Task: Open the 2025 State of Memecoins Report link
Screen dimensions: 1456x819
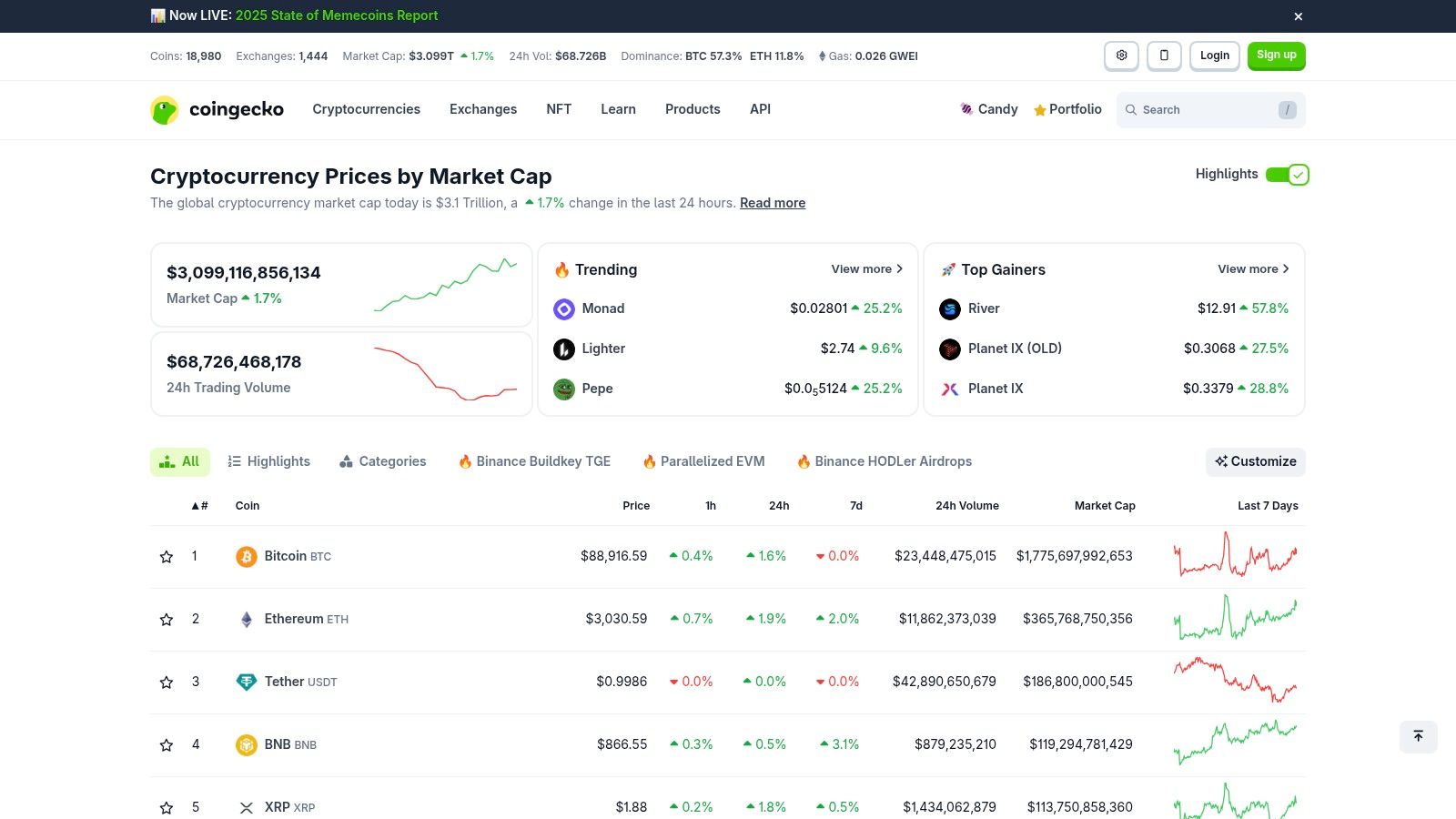Action: pyautogui.click(x=336, y=15)
